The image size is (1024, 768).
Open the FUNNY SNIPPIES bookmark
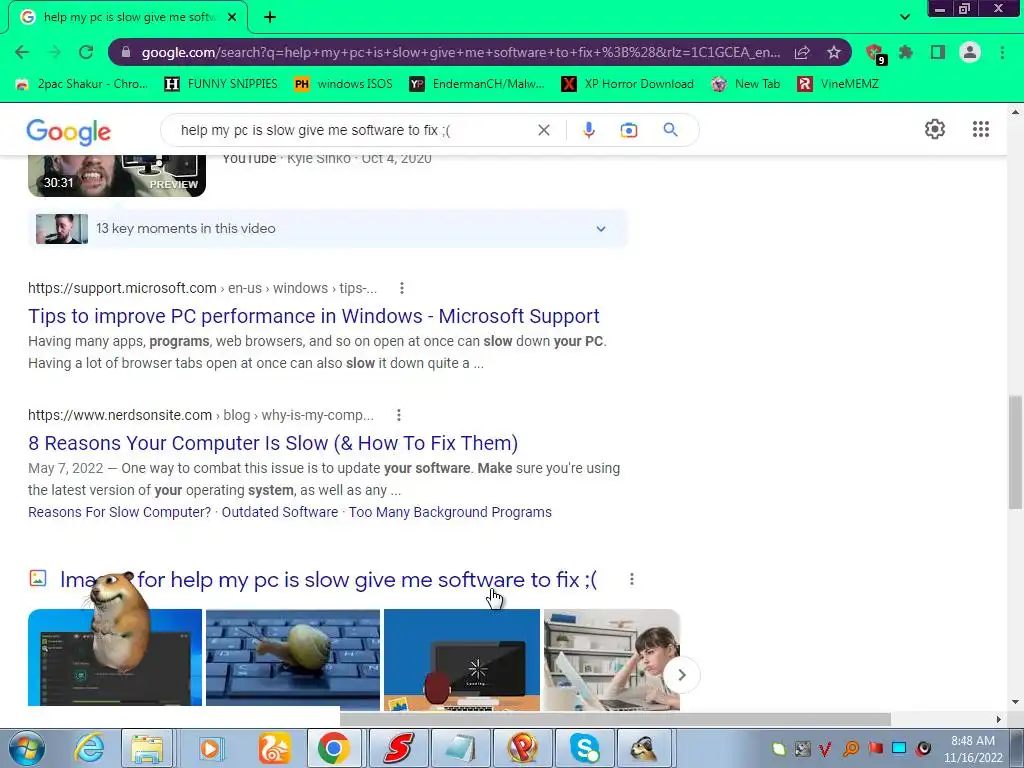pyautogui.click(x=221, y=84)
